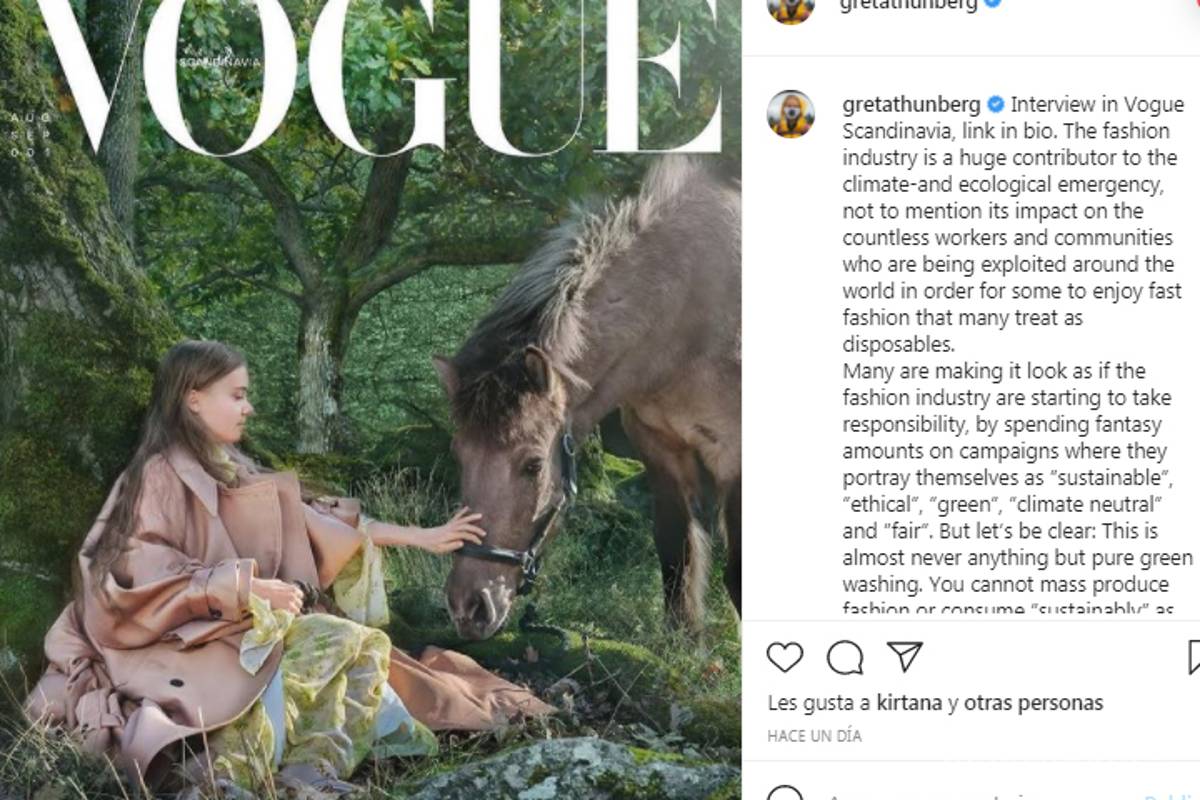This screenshot has width=1200, height=800.
Task: Click the profile avatar beside the caption
Action: click(x=790, y=113)
